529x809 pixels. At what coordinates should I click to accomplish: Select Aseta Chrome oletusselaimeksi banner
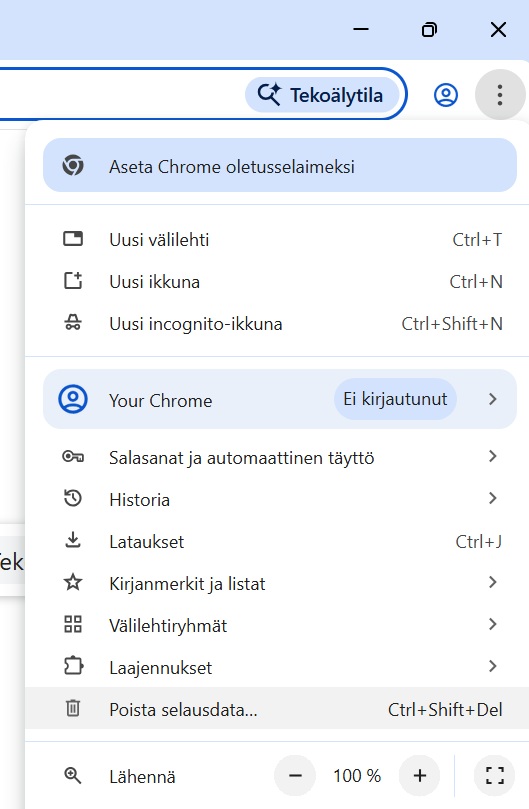pos(280,165)
